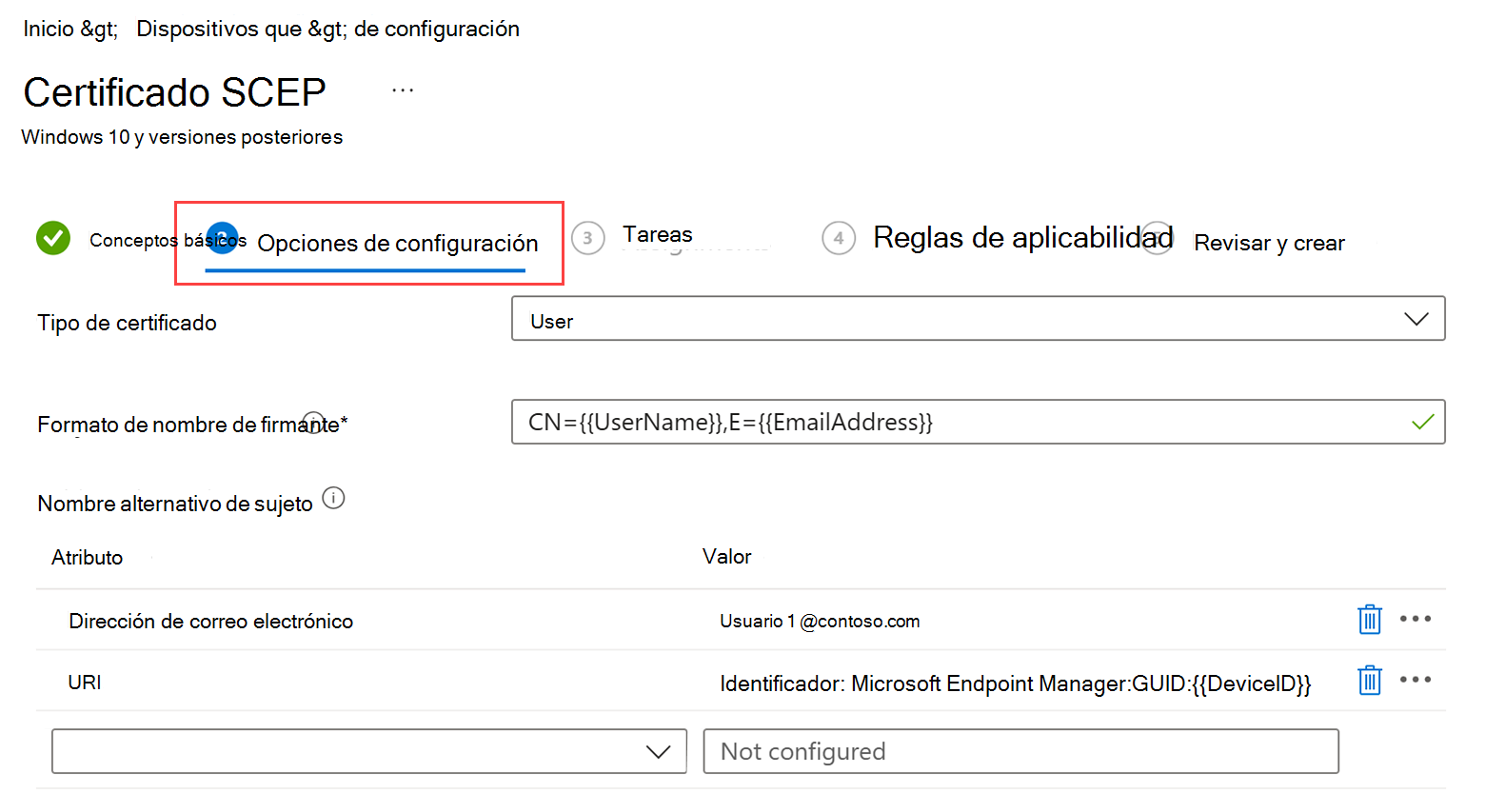The width and height of the screenshot is (1485, 812).
Task: Select the Identificador Microsoft Endpoint Manager value
Action: (1015, 683)
